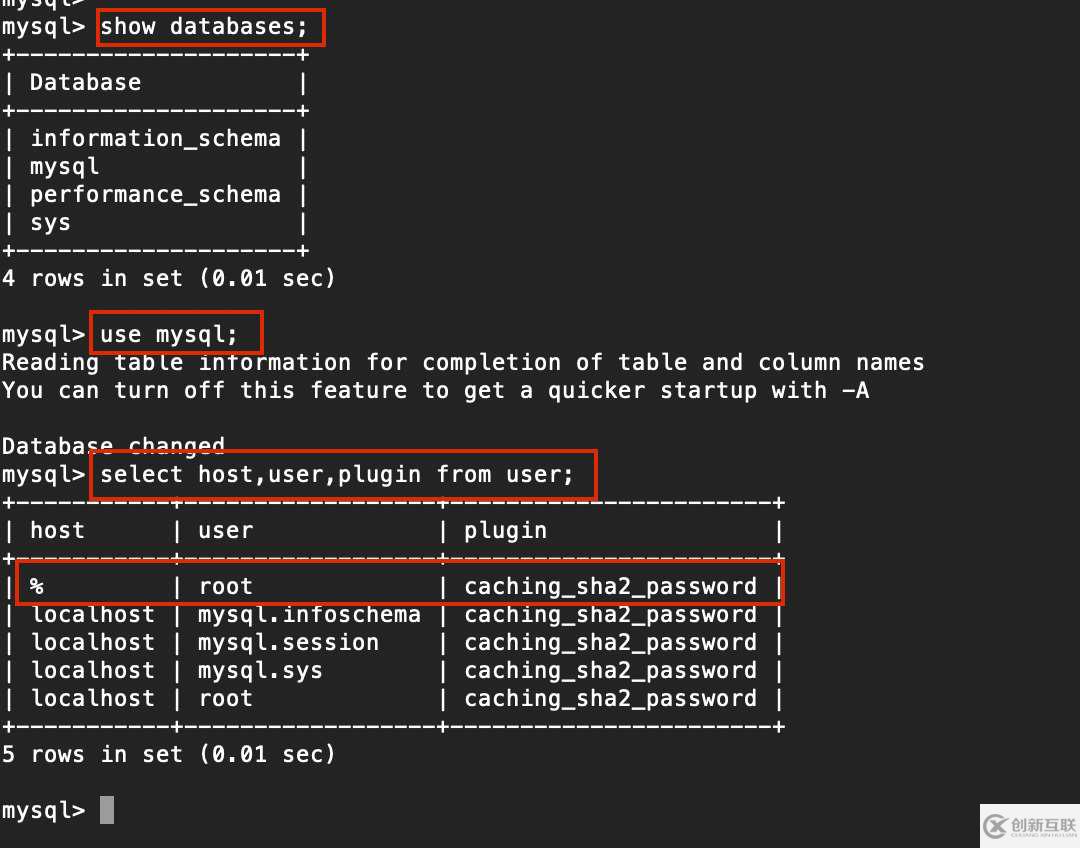The height and width of the screenshot is (848, 1080).
Task: Click the "4 rows in set" result line
Action: click(x=168, y=279)
